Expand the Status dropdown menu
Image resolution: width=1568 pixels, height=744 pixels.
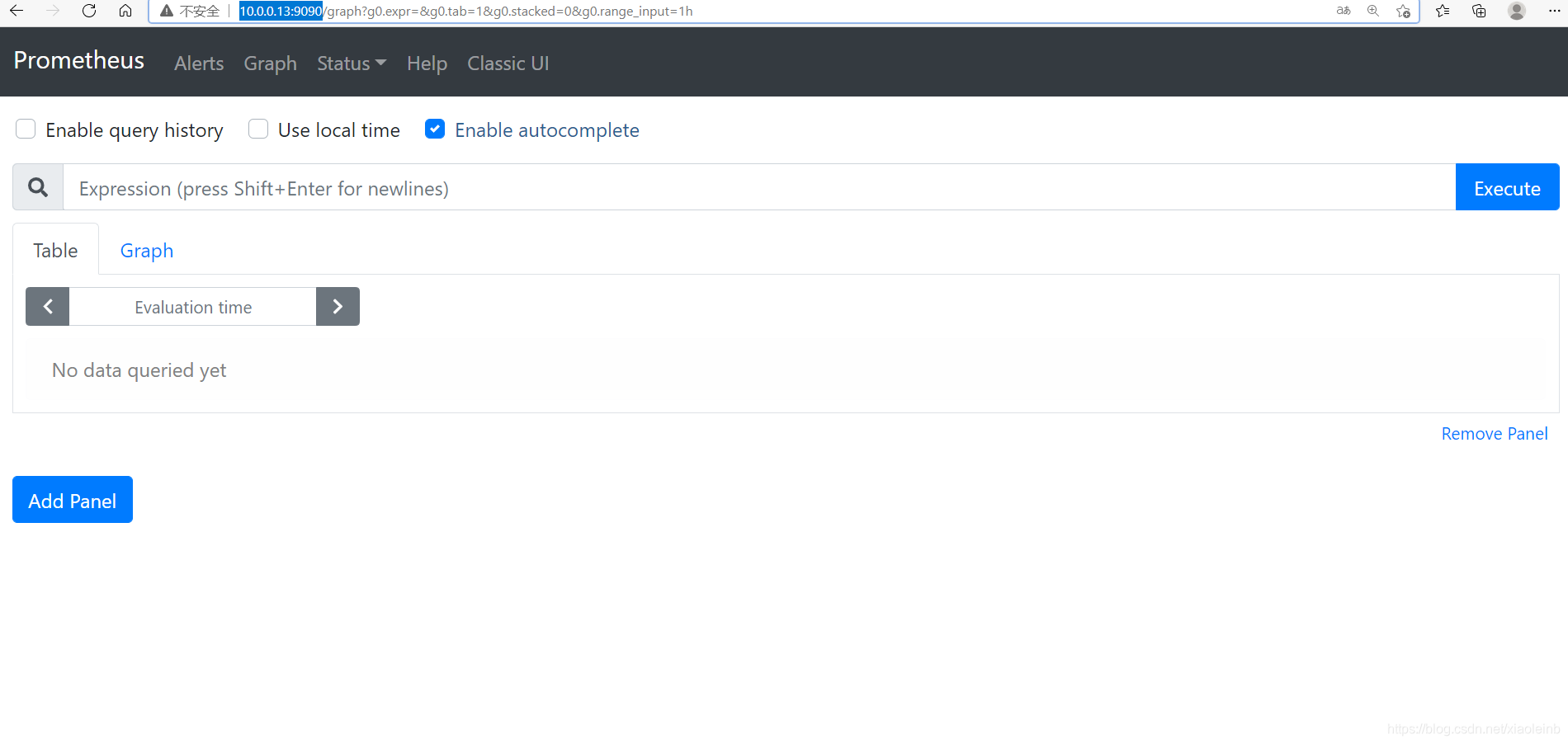coord(352,64)
